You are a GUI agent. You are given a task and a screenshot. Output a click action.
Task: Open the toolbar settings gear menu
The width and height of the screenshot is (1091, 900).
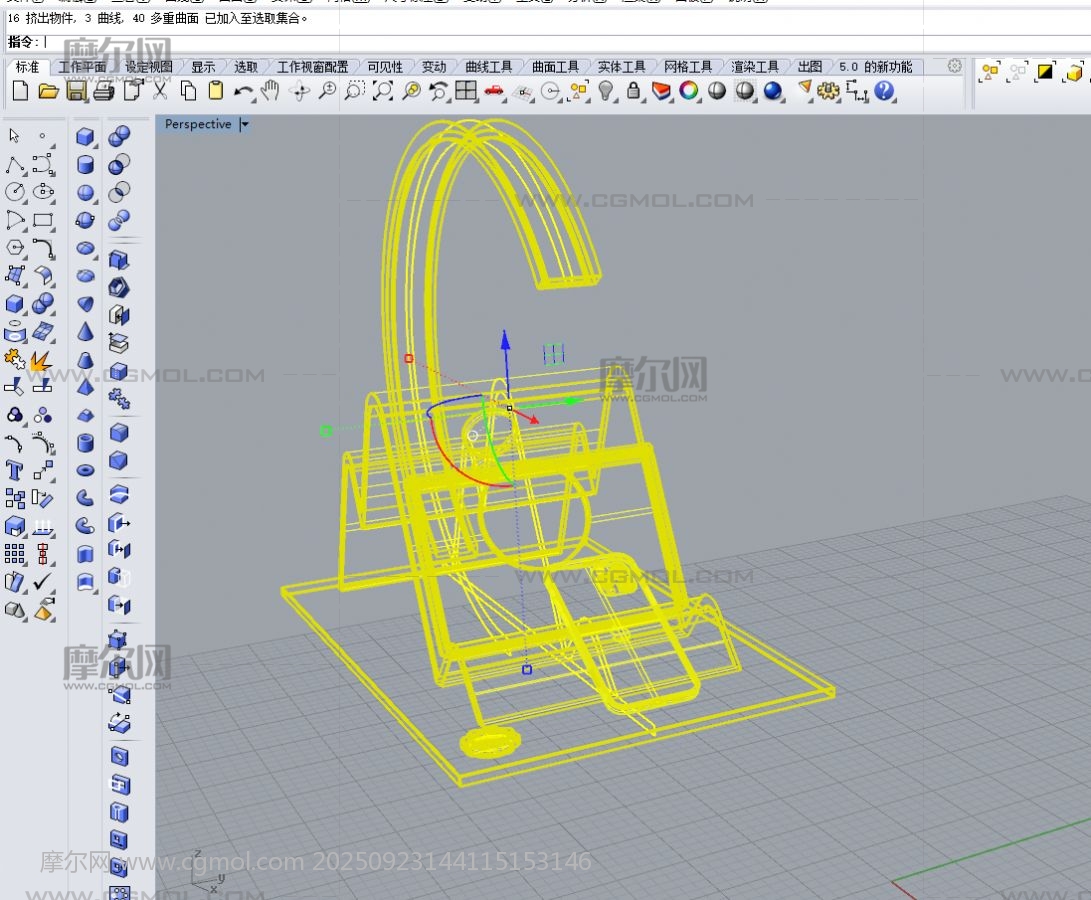(954, 66)
